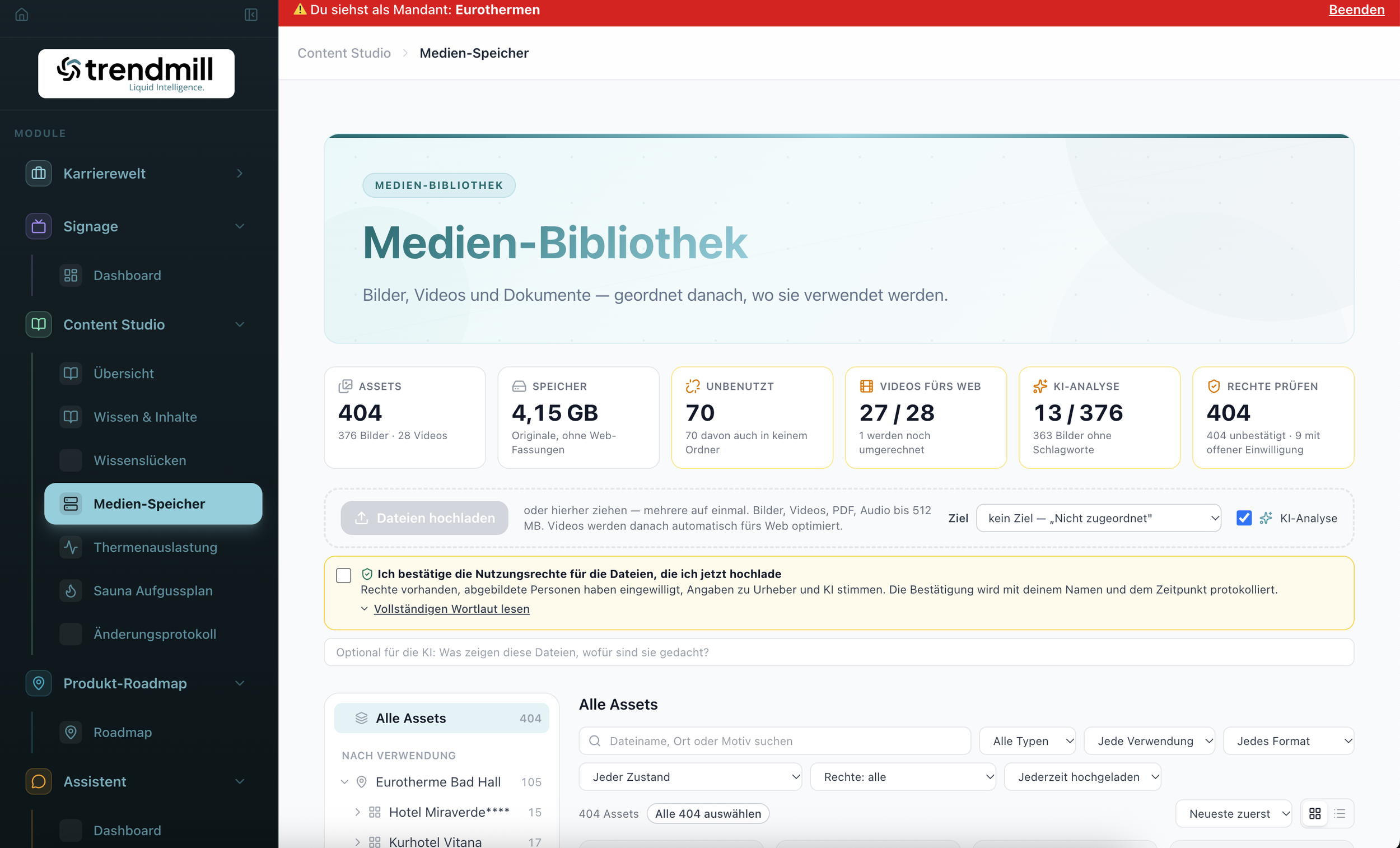This screenshot has width=1400, height=848.
Task: Click the asset search field
Action: (775, 741)
